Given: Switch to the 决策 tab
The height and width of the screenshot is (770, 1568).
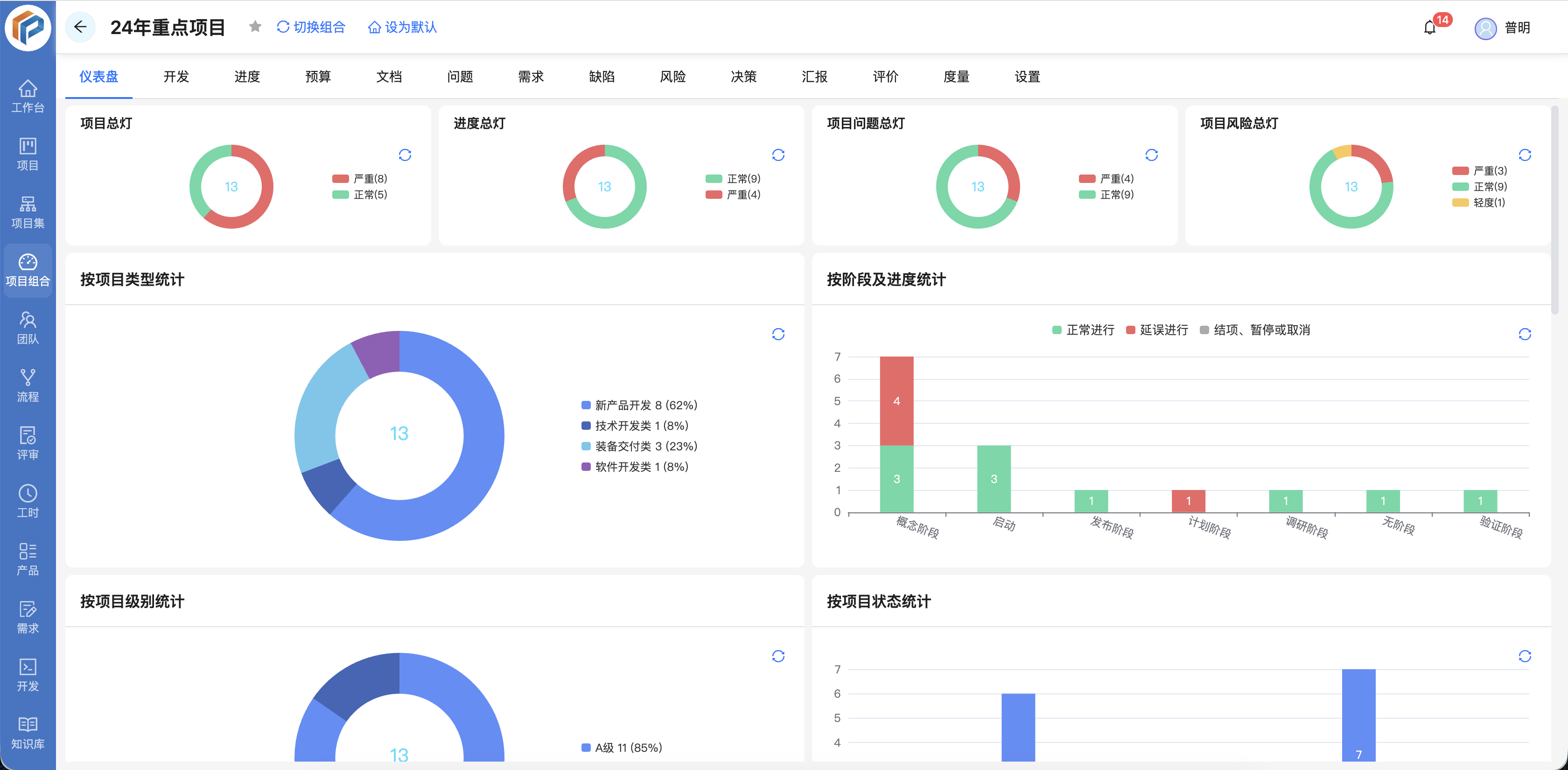Looking at the screenshot, I should (x=744, y=77).
